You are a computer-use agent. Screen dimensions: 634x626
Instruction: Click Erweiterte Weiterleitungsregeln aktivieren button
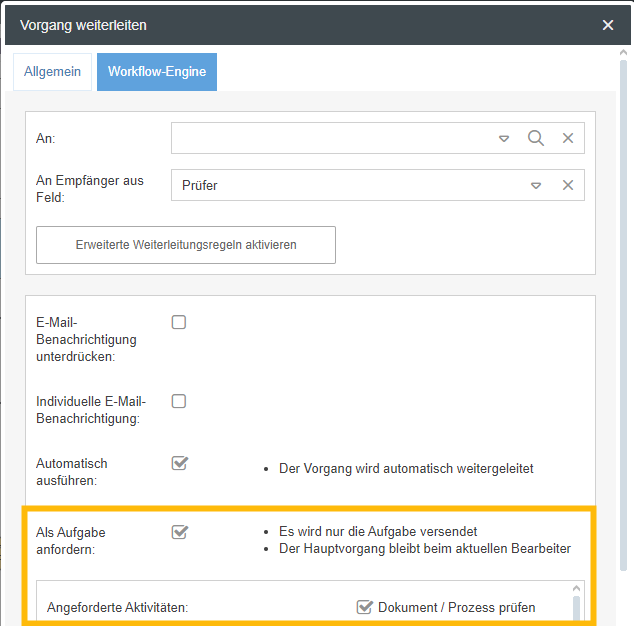[x=186, y=245]
